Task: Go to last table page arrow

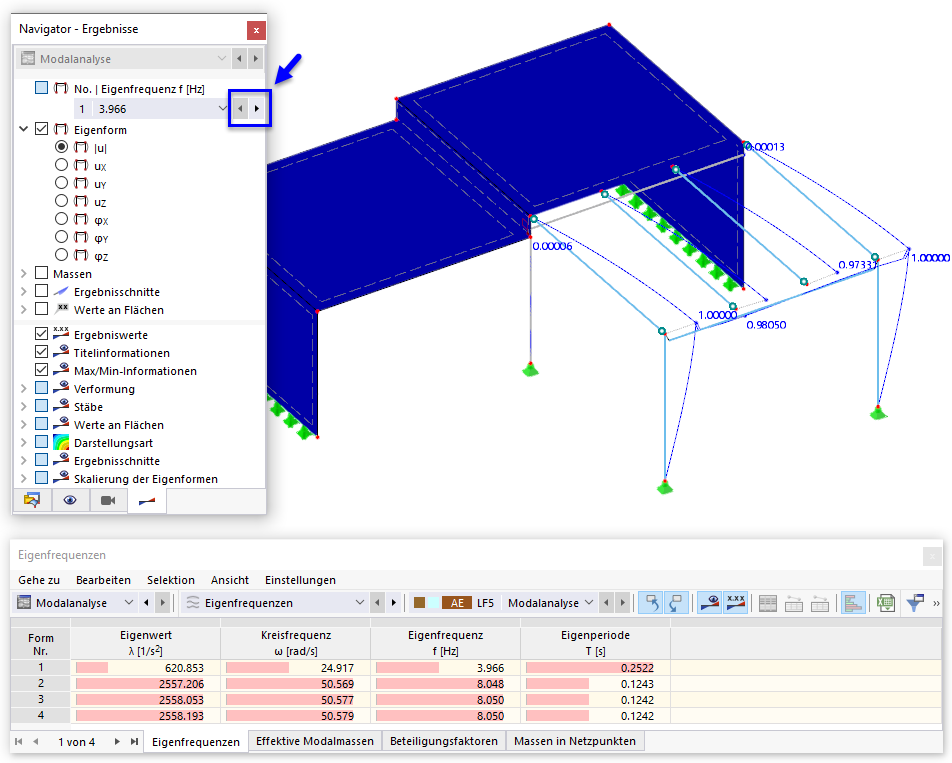Action: 134,741
